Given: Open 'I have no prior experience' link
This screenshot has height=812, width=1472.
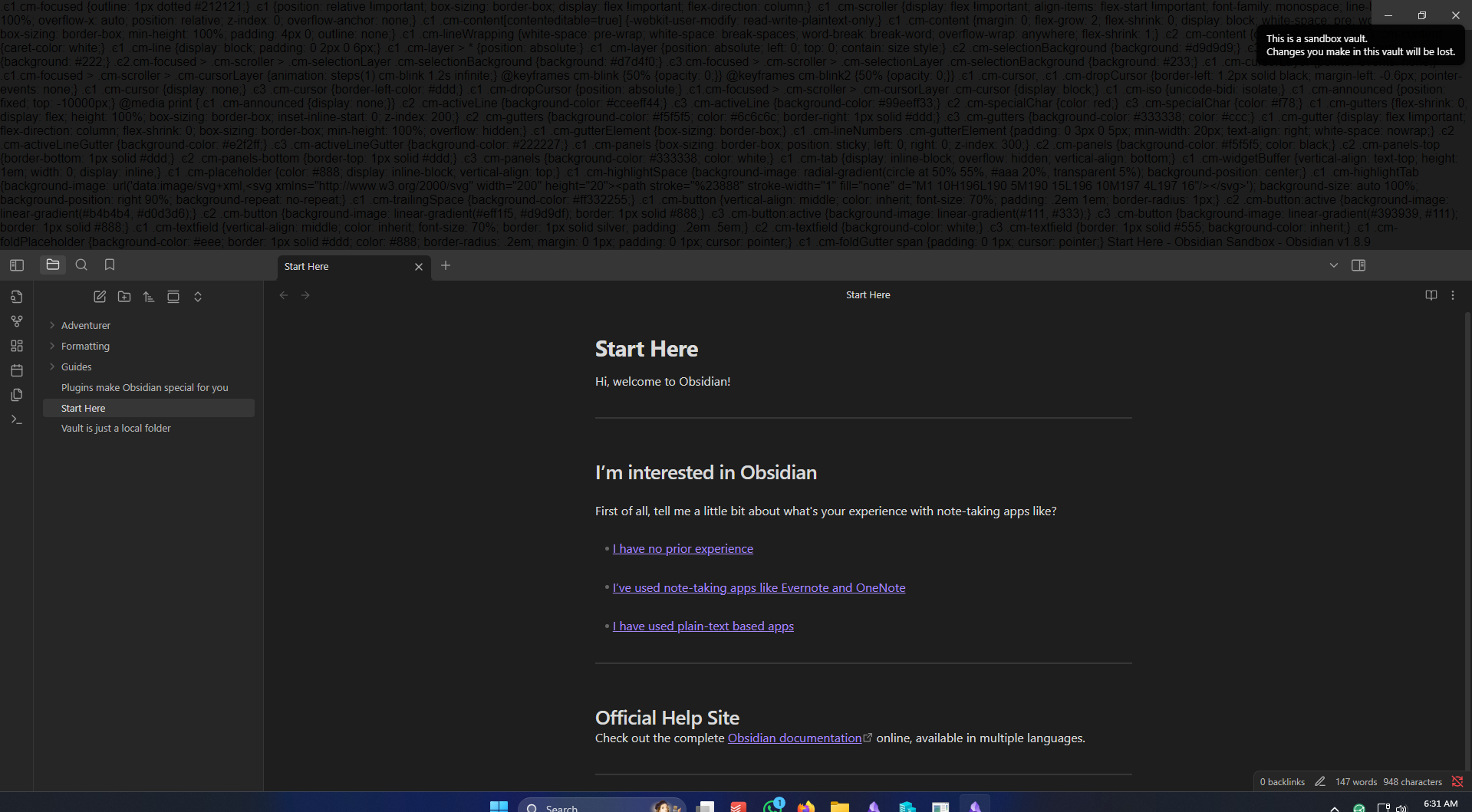Looking at the screenshot, I should click(683, 549).
